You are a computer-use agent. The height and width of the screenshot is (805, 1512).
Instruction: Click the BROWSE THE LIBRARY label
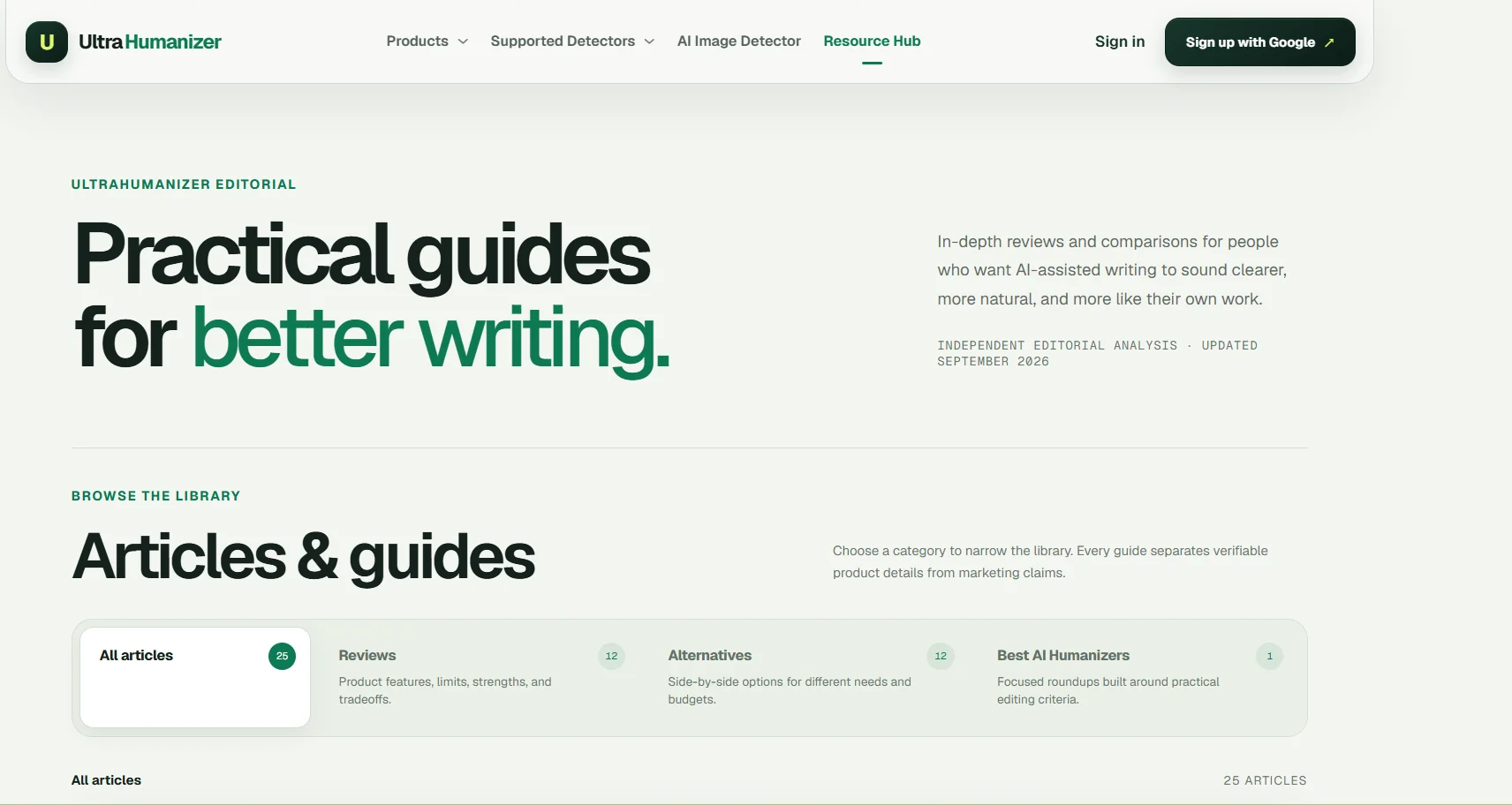155,496
